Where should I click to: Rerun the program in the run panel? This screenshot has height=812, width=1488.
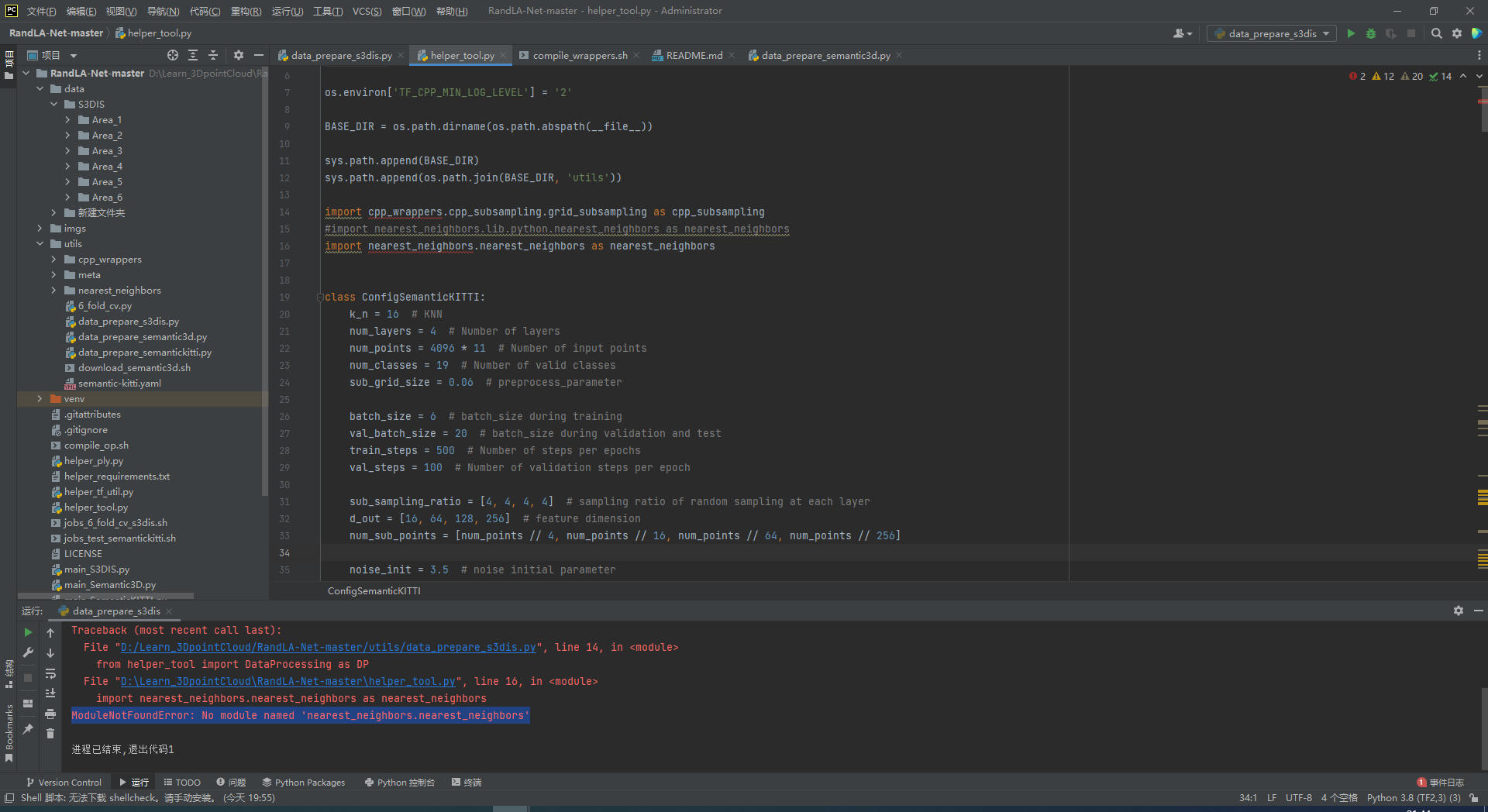[x=29, y=631]
